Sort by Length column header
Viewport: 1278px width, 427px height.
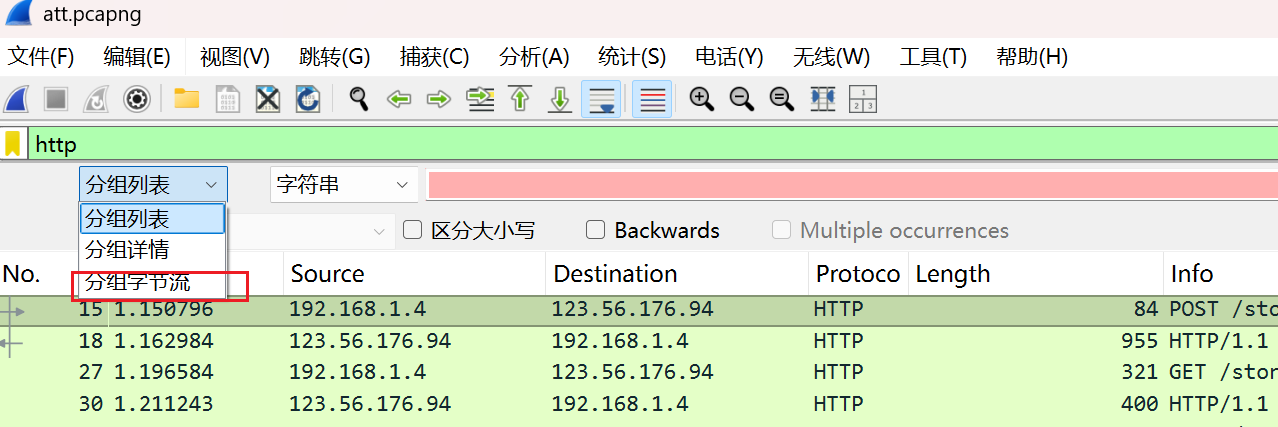point(1036,274)
